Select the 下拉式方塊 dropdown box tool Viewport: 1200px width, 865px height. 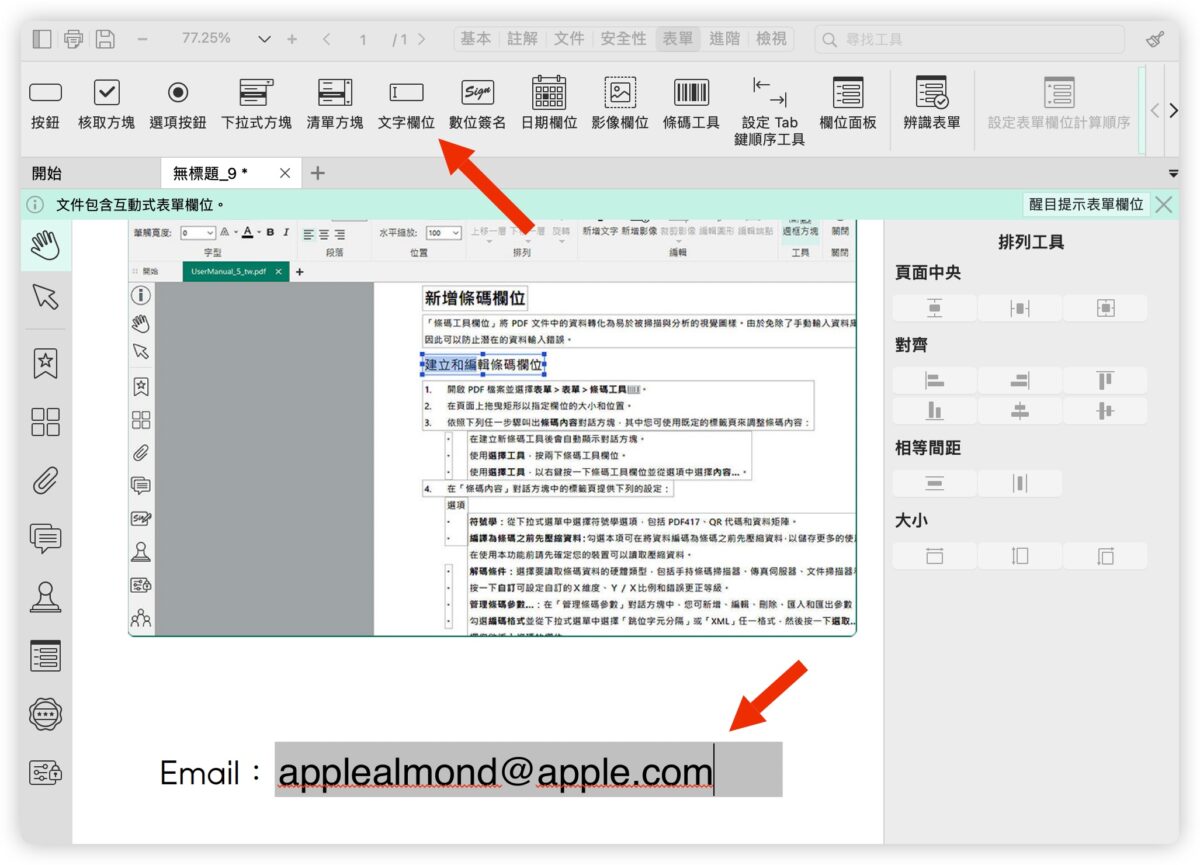256,105
